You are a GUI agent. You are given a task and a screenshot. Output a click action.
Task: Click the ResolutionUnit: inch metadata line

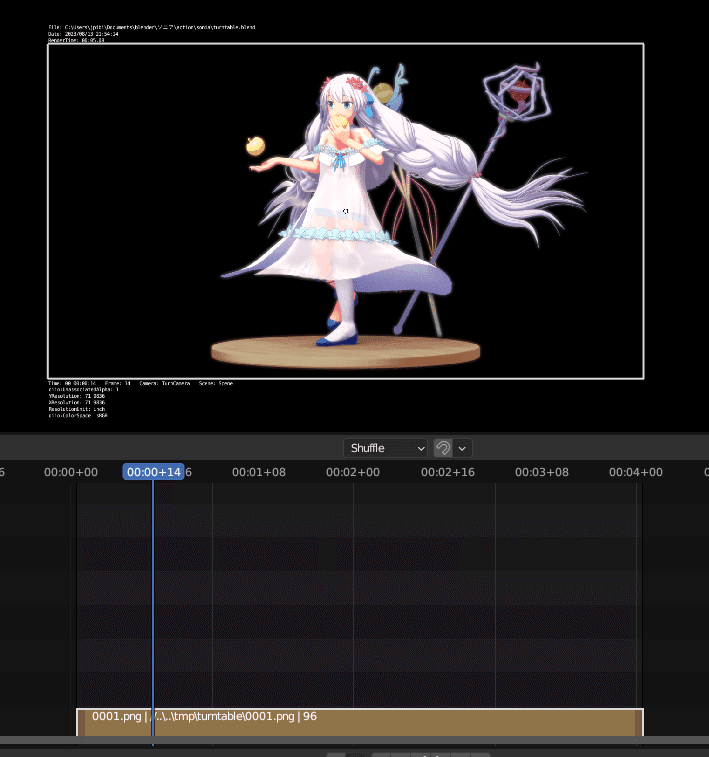pos(77,409)
